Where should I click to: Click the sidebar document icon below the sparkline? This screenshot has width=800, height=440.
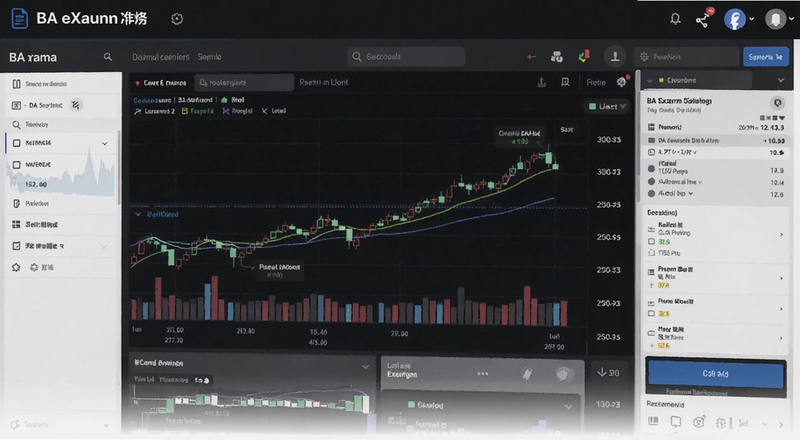click(x=16, y=204)
